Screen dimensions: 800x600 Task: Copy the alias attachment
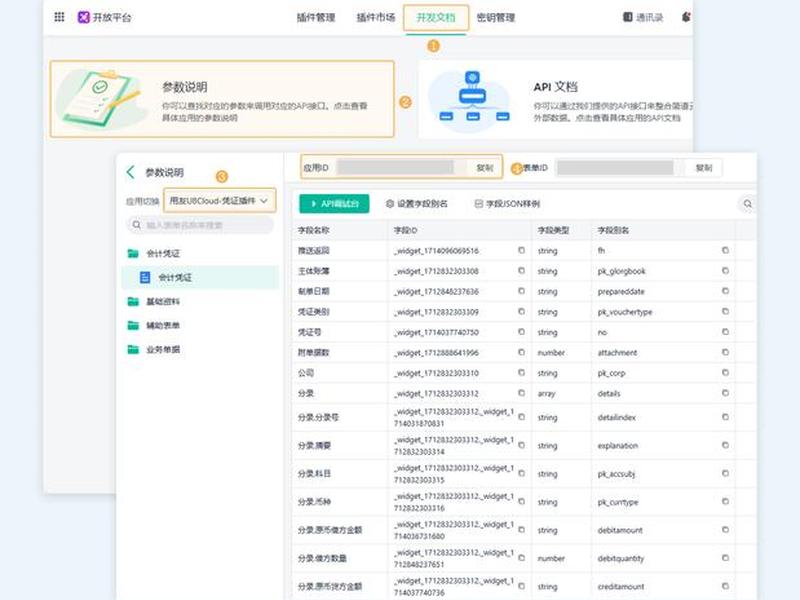click(725, 353)
